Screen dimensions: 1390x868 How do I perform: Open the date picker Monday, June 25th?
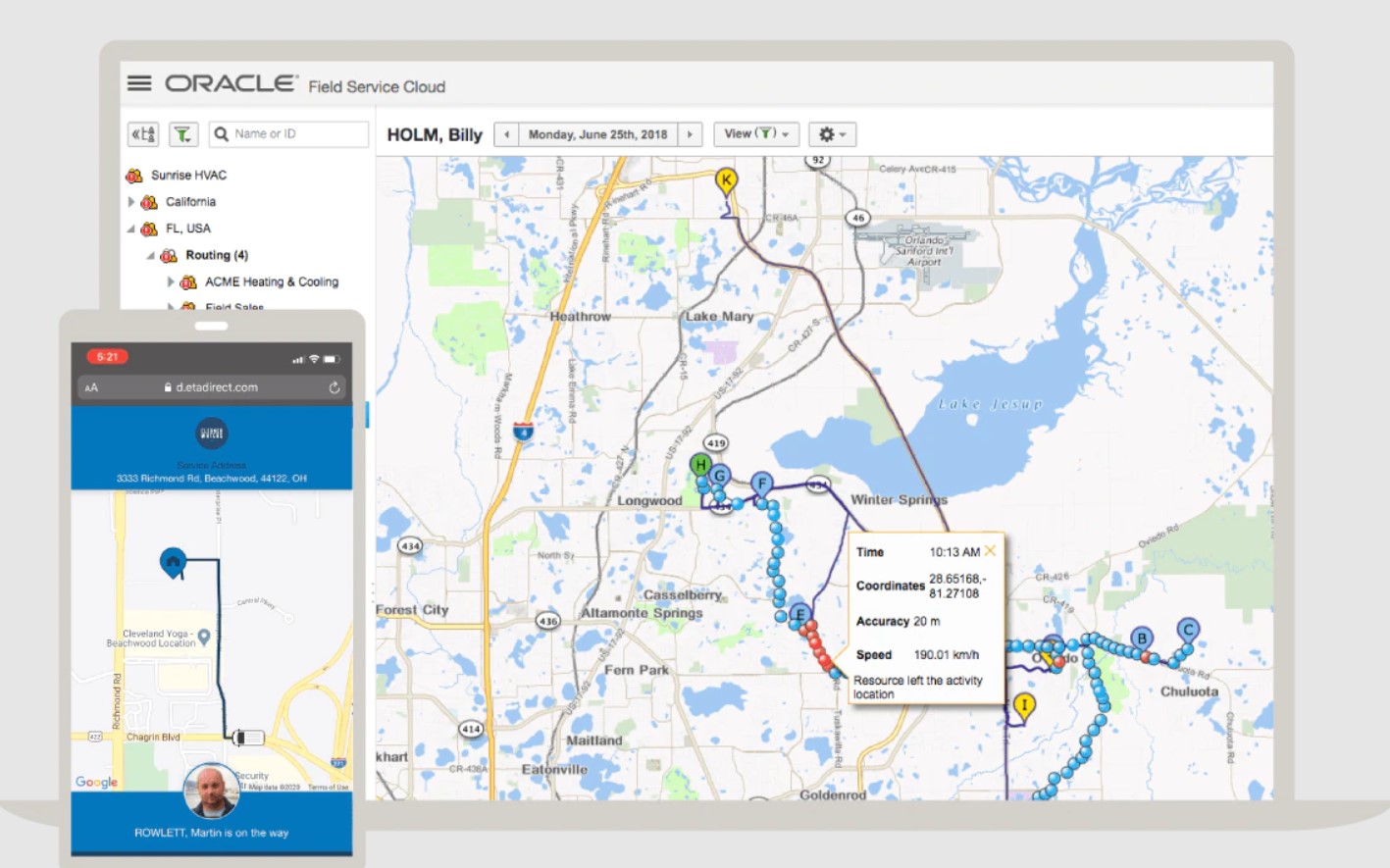(597, 134)
